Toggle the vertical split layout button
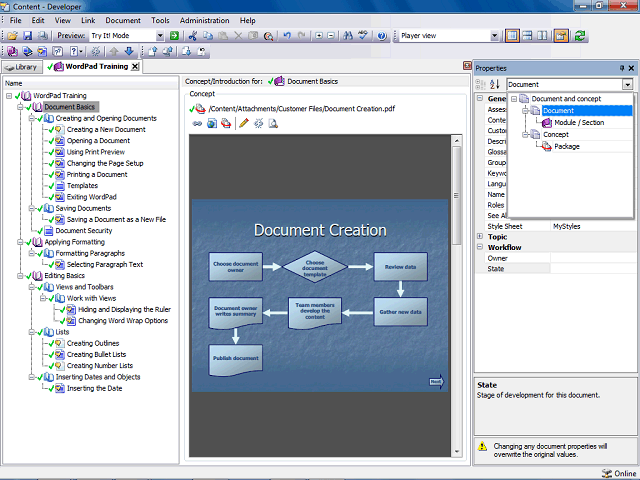 542,36
